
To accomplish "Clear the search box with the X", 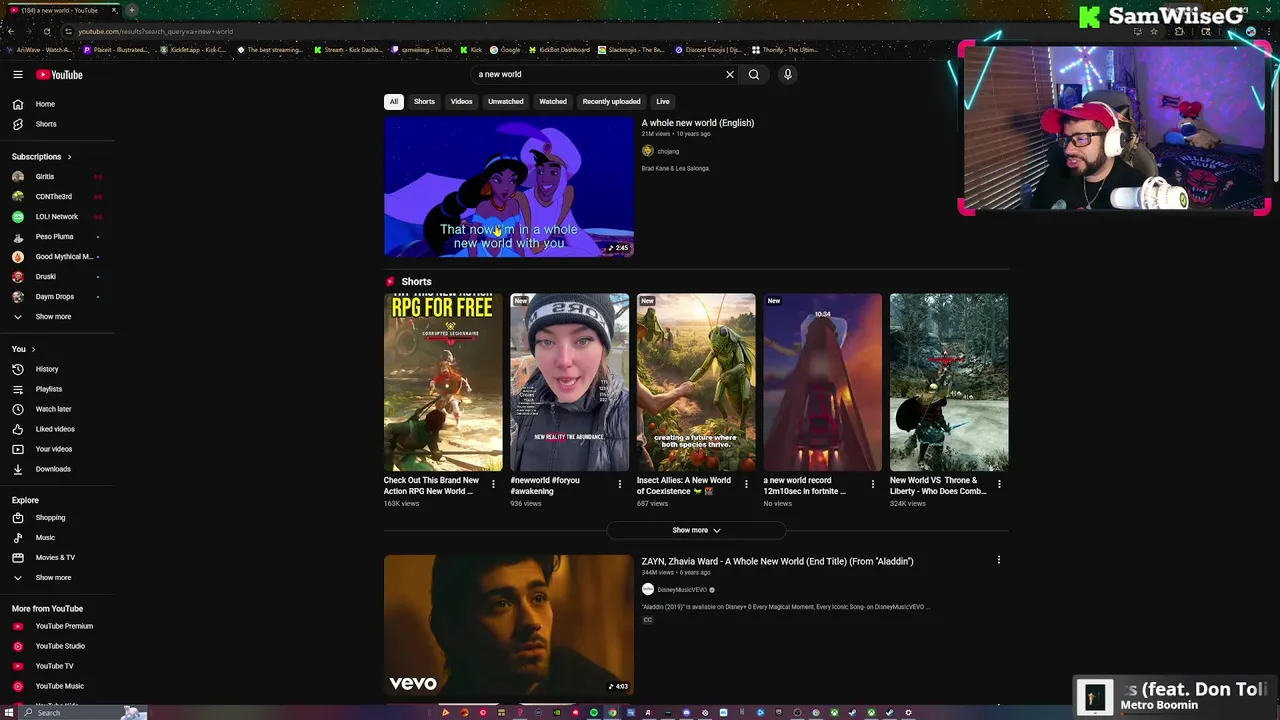I will (x=730, y=74).
